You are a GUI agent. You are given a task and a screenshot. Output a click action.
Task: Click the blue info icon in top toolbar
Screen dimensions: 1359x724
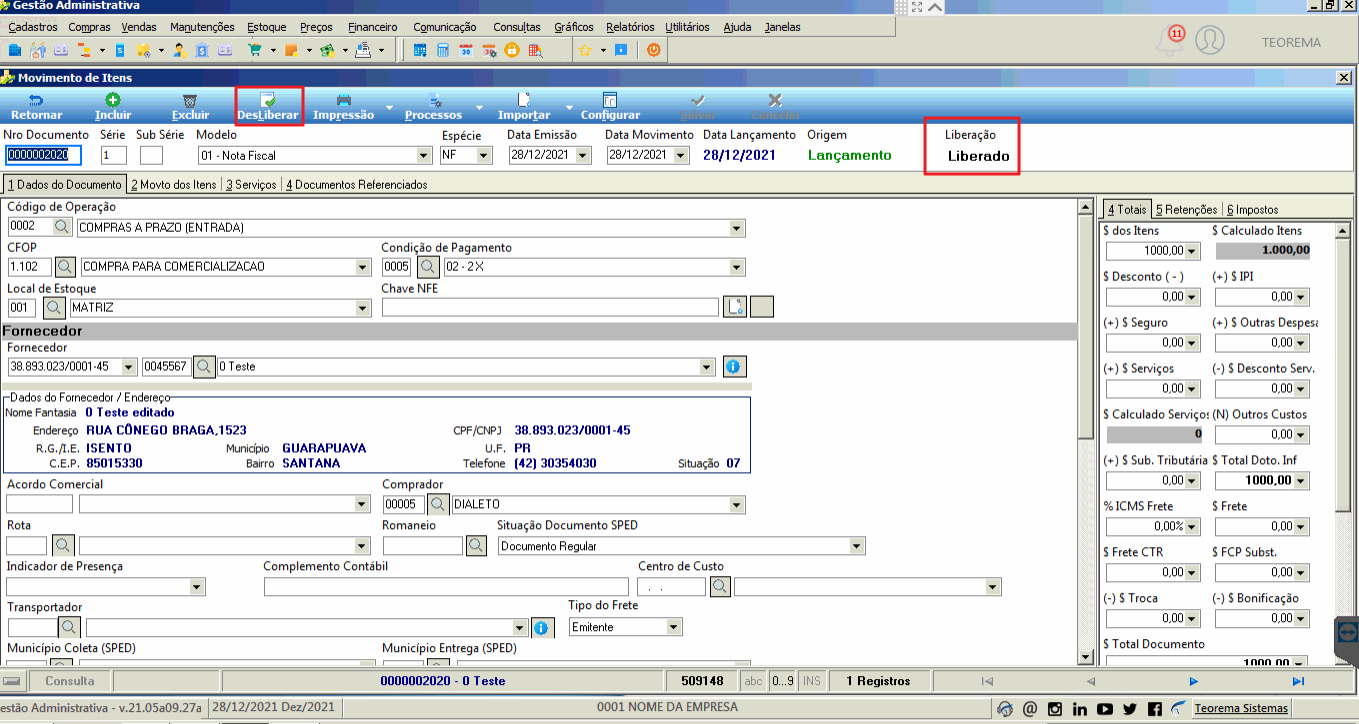(620, 49)
